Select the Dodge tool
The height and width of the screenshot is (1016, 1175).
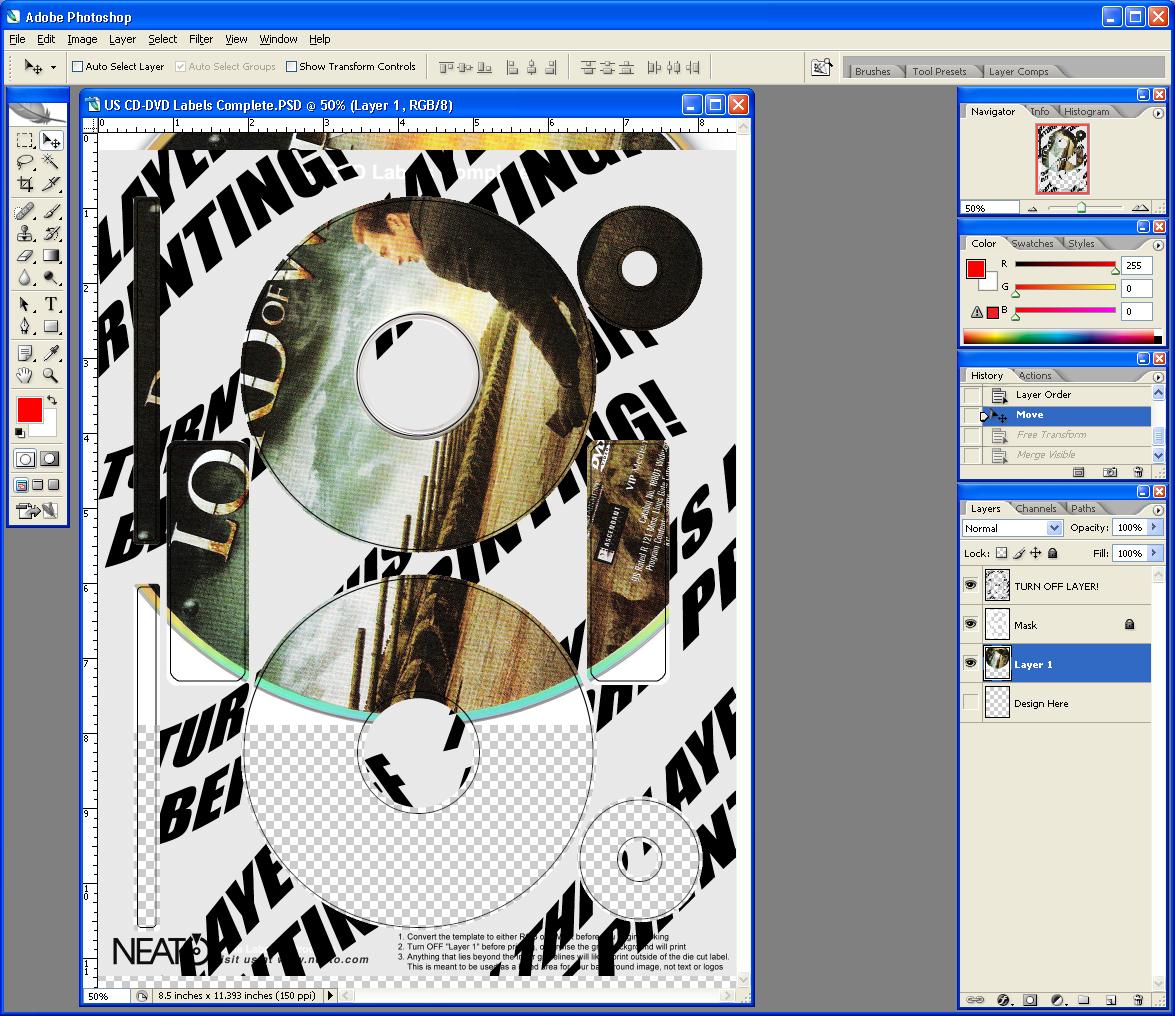[51, 278]
